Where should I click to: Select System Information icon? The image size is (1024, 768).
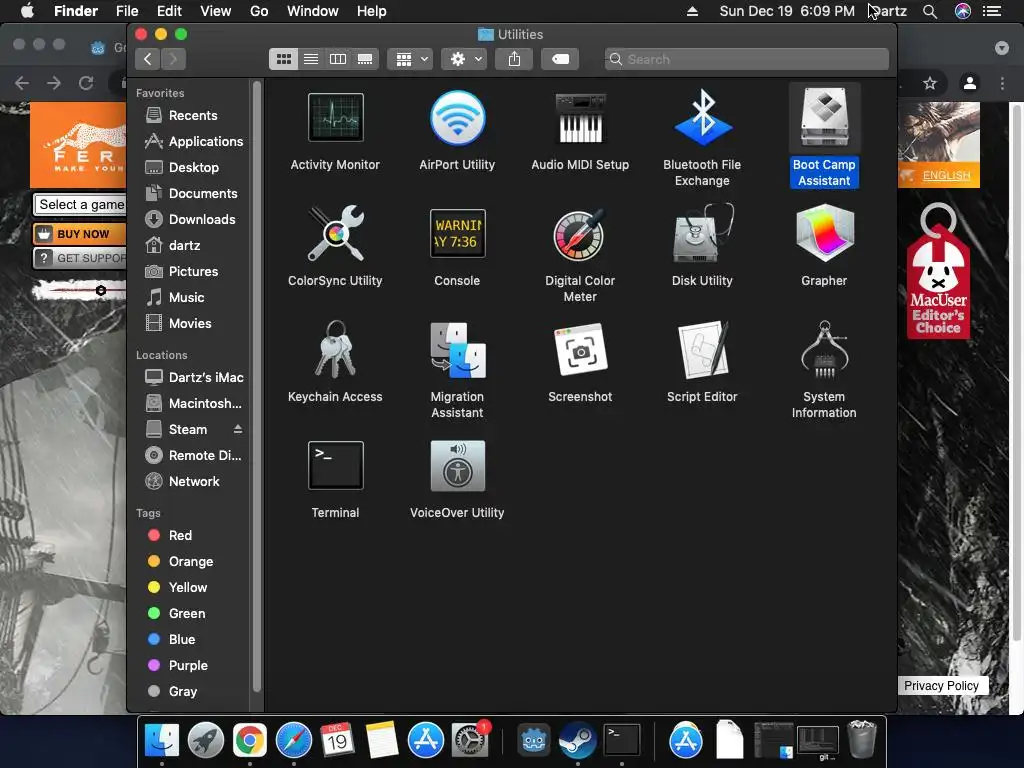tap(824, 349)
